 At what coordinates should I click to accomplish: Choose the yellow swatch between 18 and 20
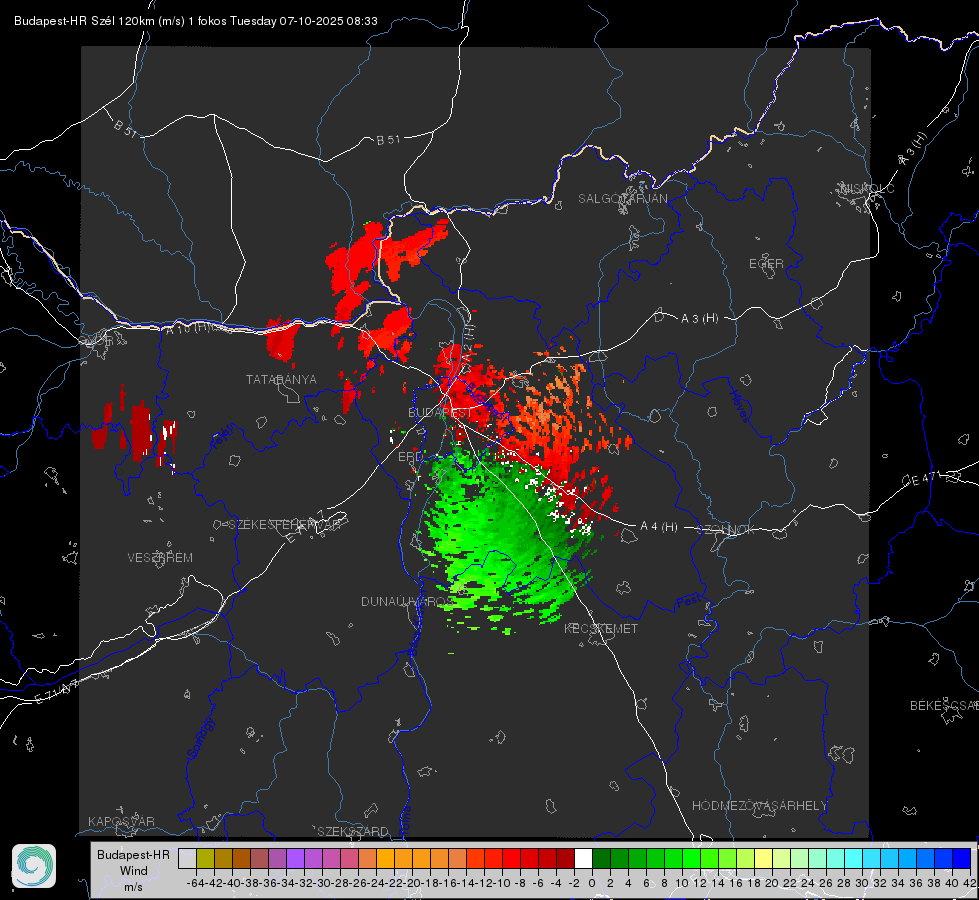point(763,858)
